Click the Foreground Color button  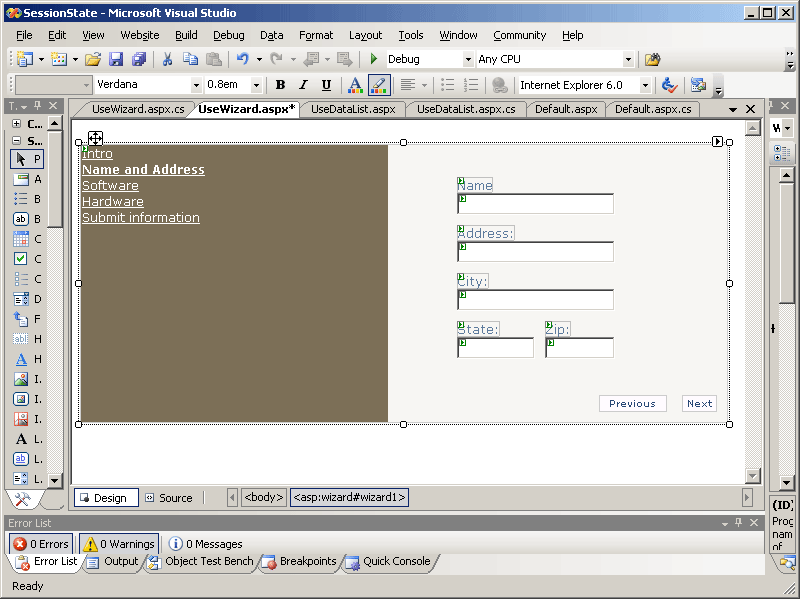click(x=354, y=86)
